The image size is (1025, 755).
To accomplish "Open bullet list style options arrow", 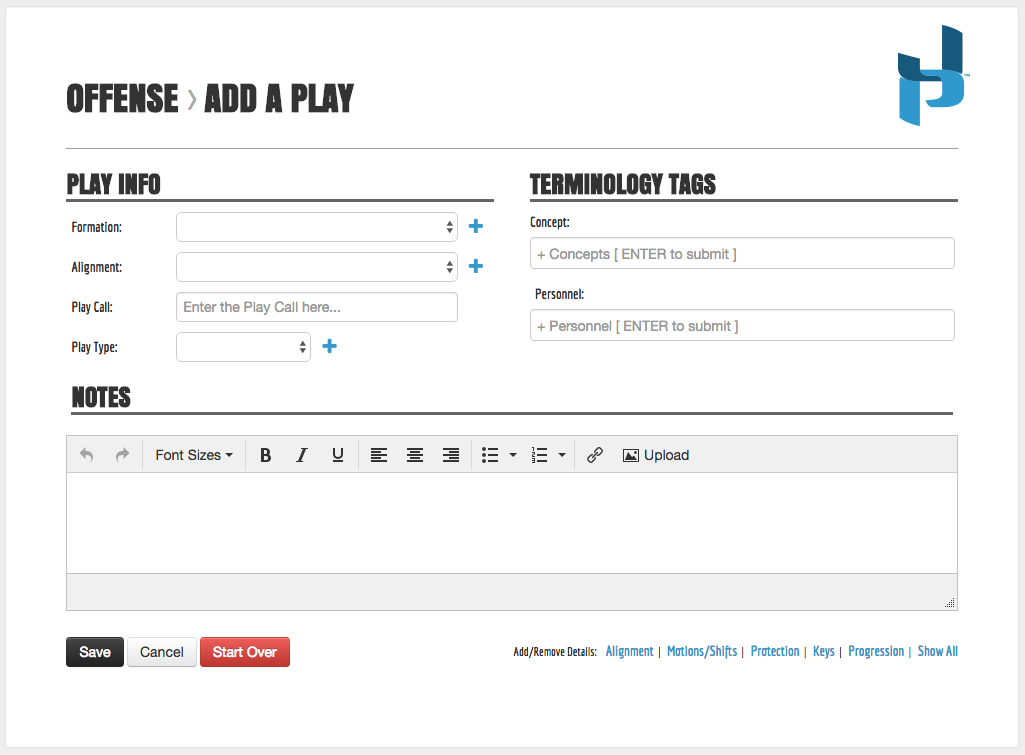I will click(x=513, y=455).
